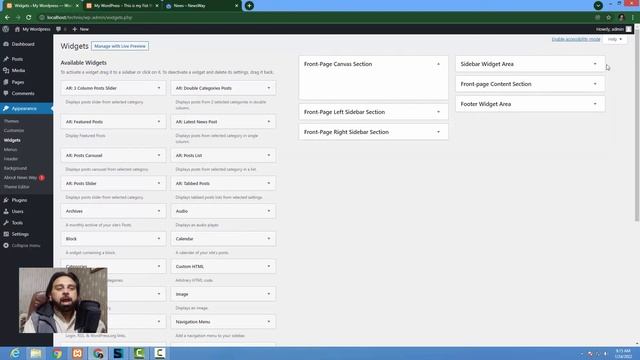This screenshot has height=360, width=640.
Task: Select the Custom HTML widget
Action: (223, 267)
